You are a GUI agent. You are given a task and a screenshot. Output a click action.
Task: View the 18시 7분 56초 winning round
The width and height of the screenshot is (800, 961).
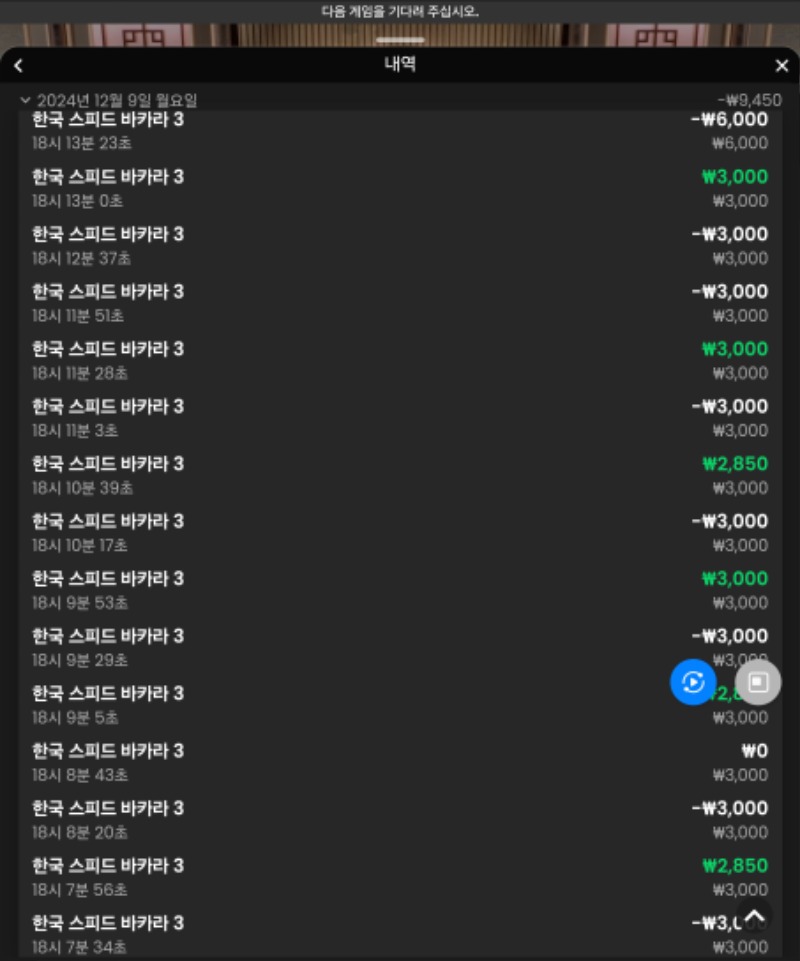400,877
